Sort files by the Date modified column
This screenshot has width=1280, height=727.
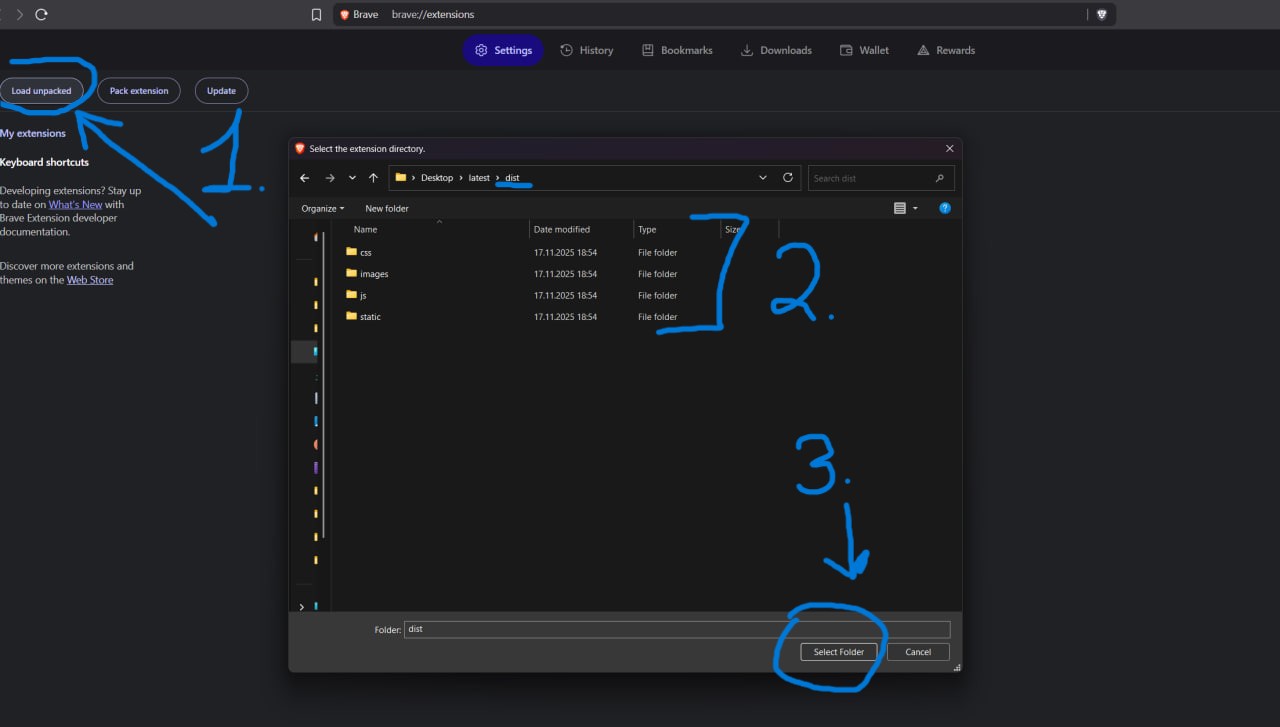(562, 229)
